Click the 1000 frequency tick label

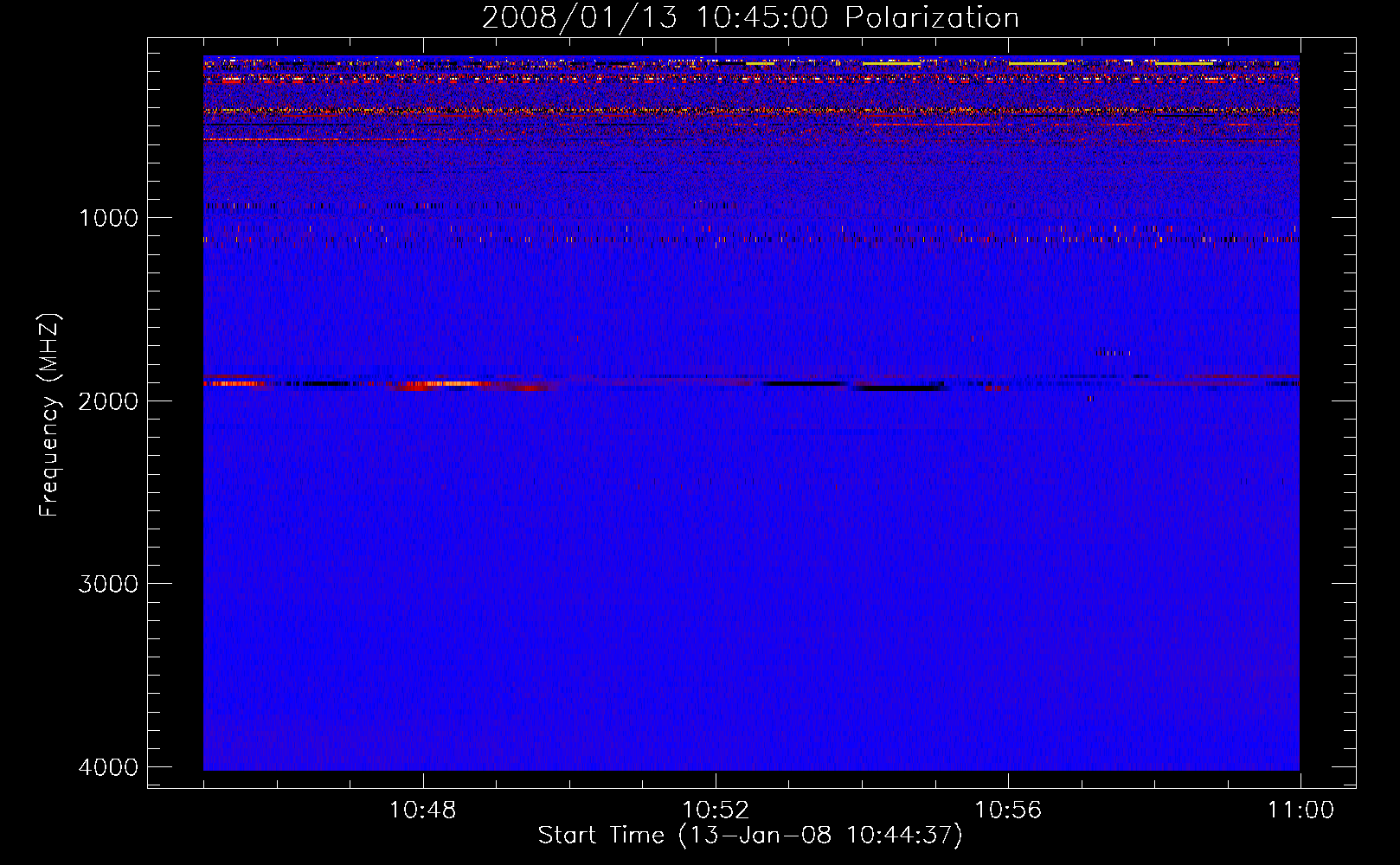108,218
